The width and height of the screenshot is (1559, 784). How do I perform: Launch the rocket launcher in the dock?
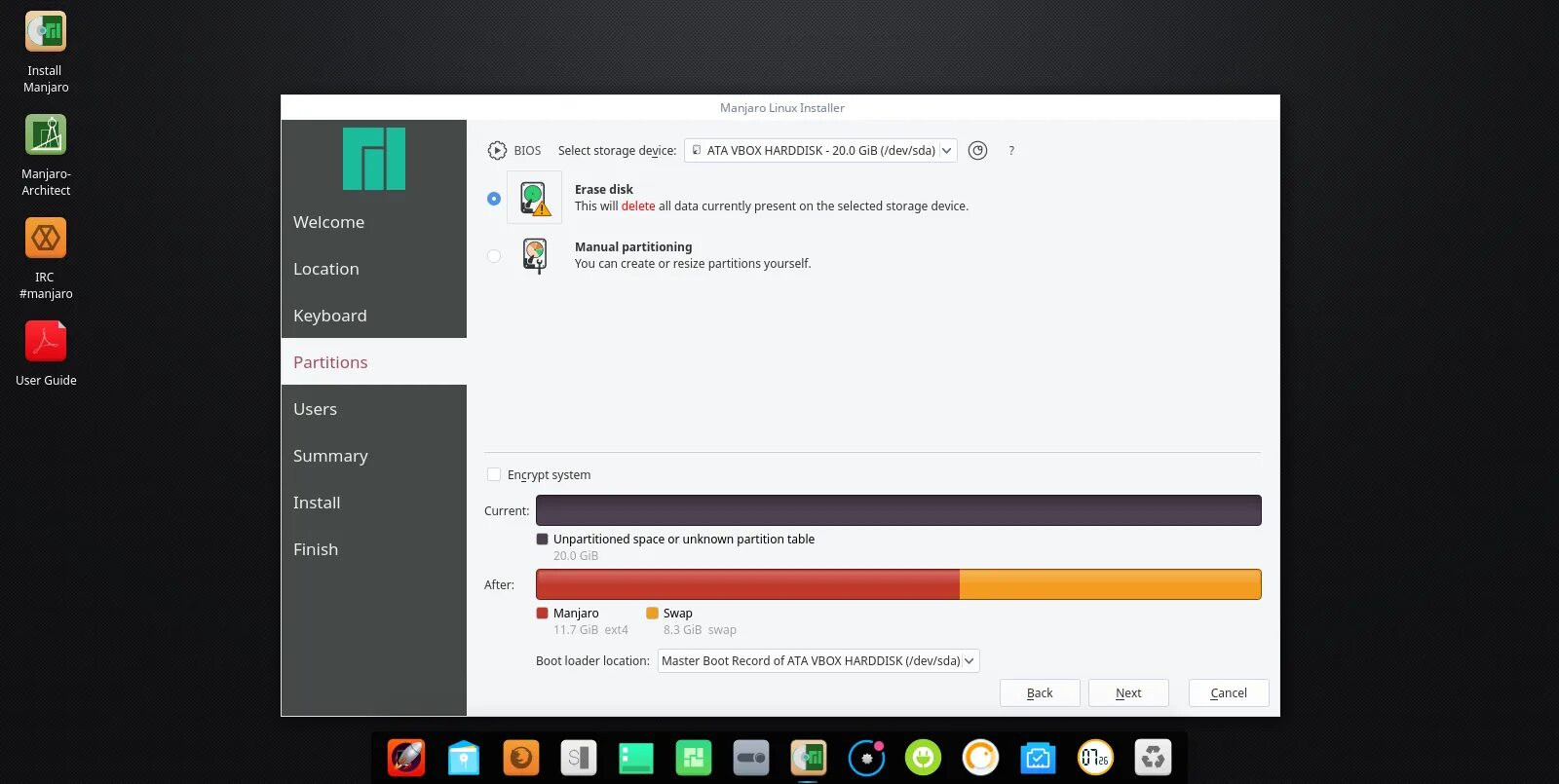click(406, 758)
